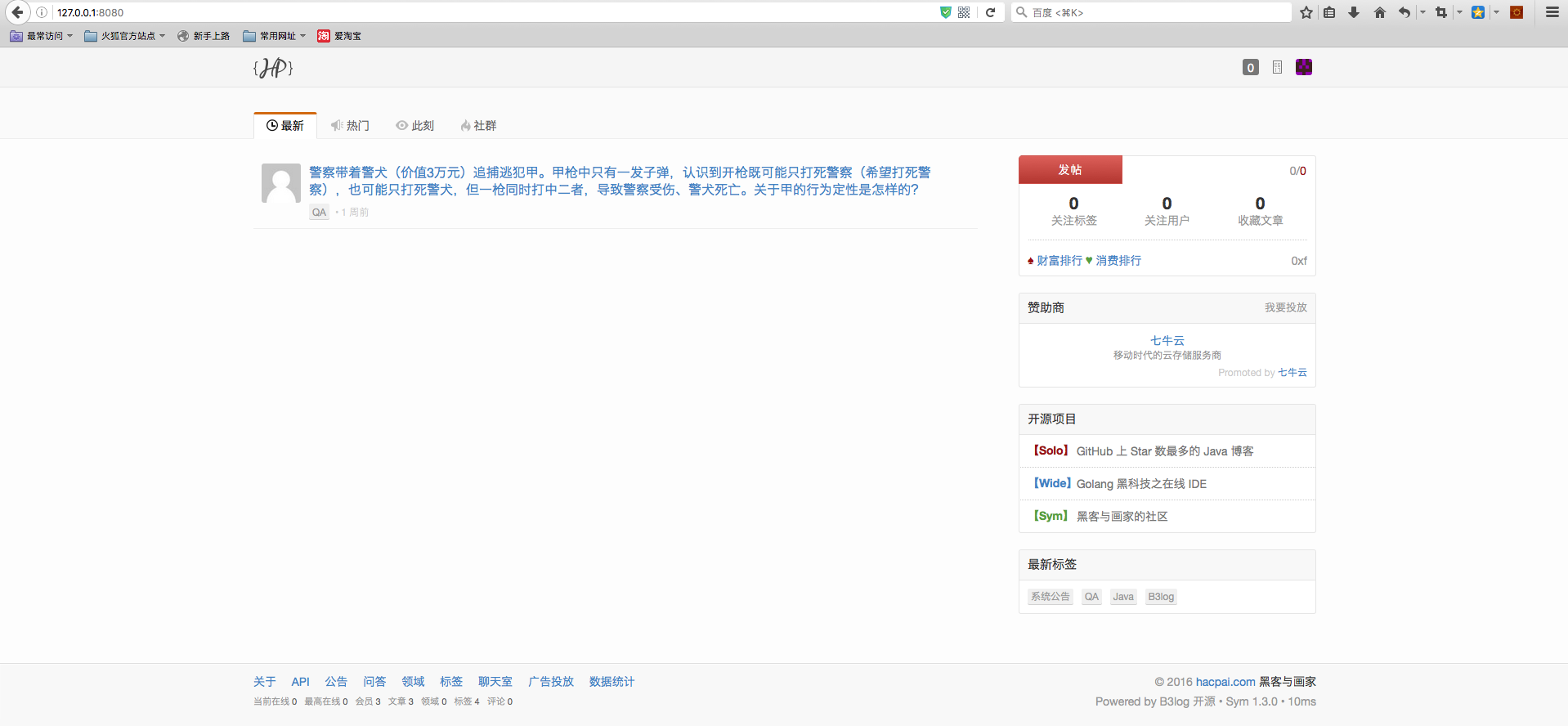This screenshot has width=1568, height=726.
Task: Click the blue star favorites extension icon
Action: click(x=1478, y=12)
